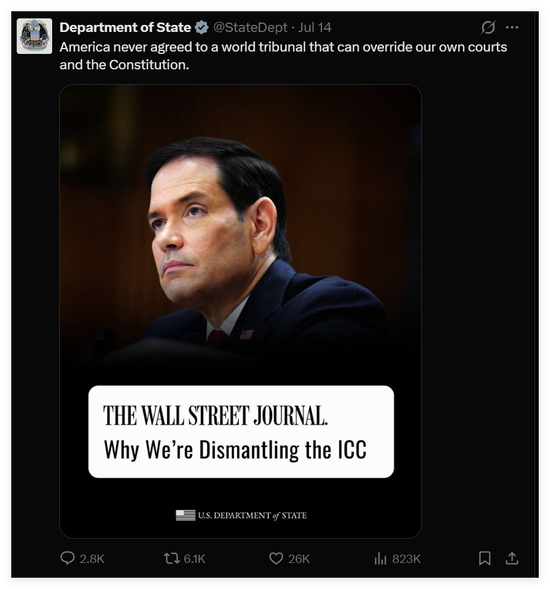Screen dimensions: 550x589
Task: Click the reply speech bubble icon
Action: (x=67, y=558)
